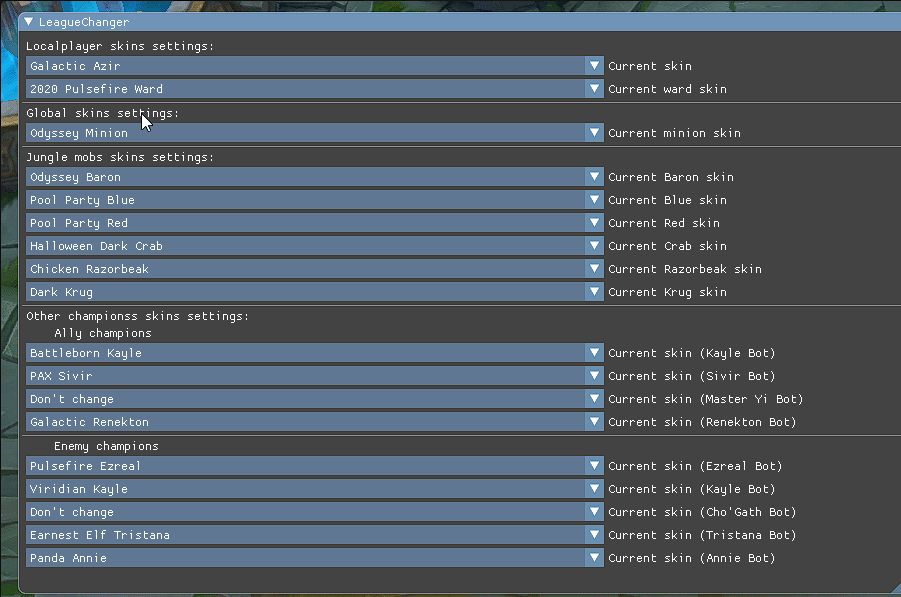Open the Viridian Kayle combo box
This screenshot has width=901, height=597.
(314, 489)
